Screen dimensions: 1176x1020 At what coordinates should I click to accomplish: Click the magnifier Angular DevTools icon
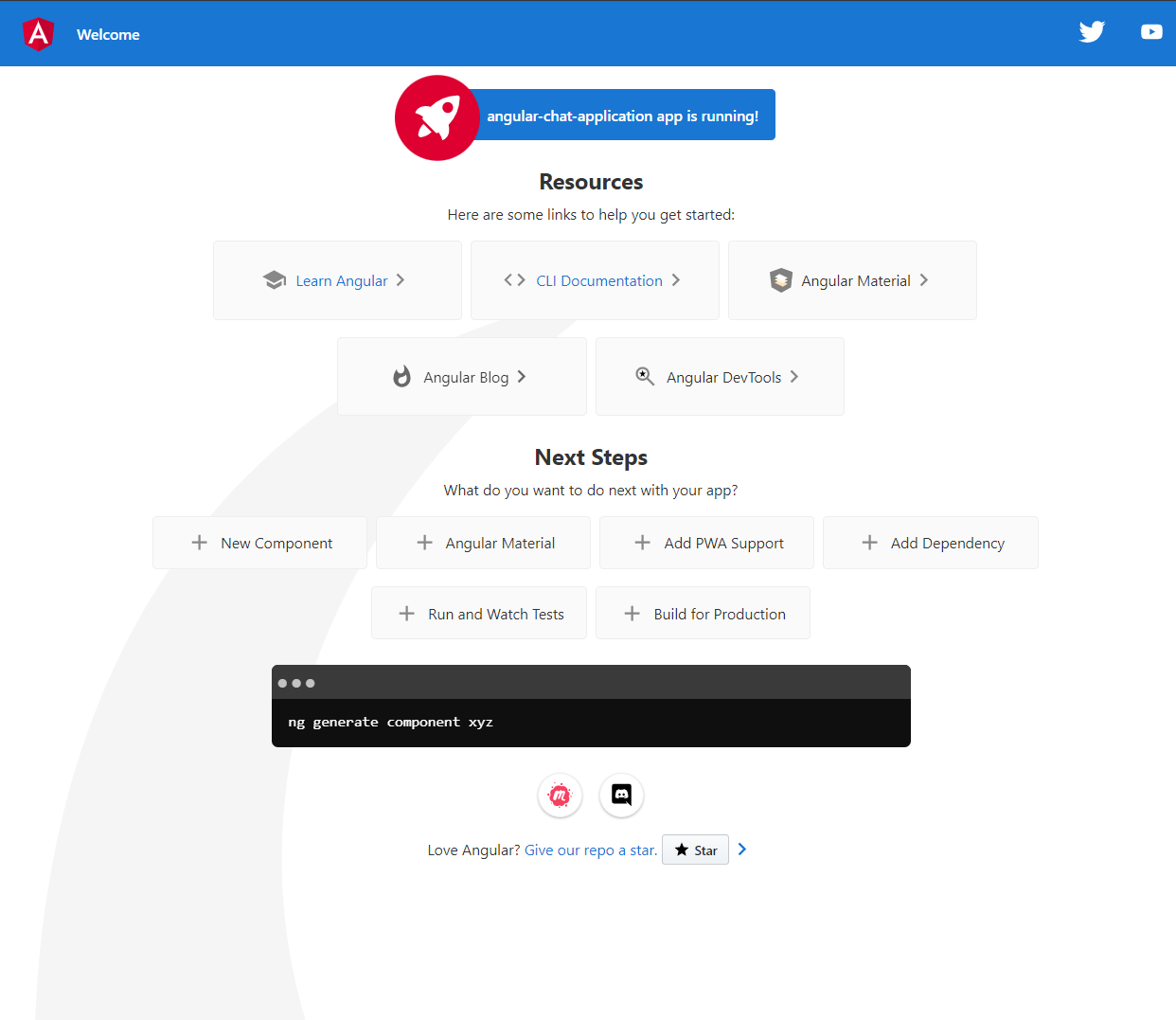pyautogui.click(x=645, y=376)
